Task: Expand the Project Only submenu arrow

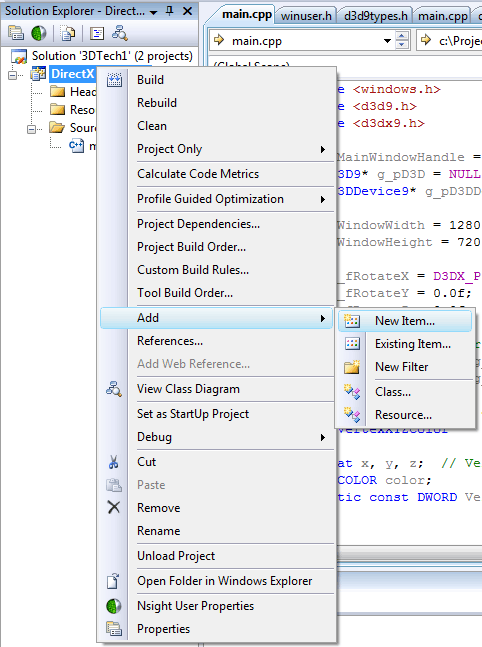Action: click(x=323, y=149)
